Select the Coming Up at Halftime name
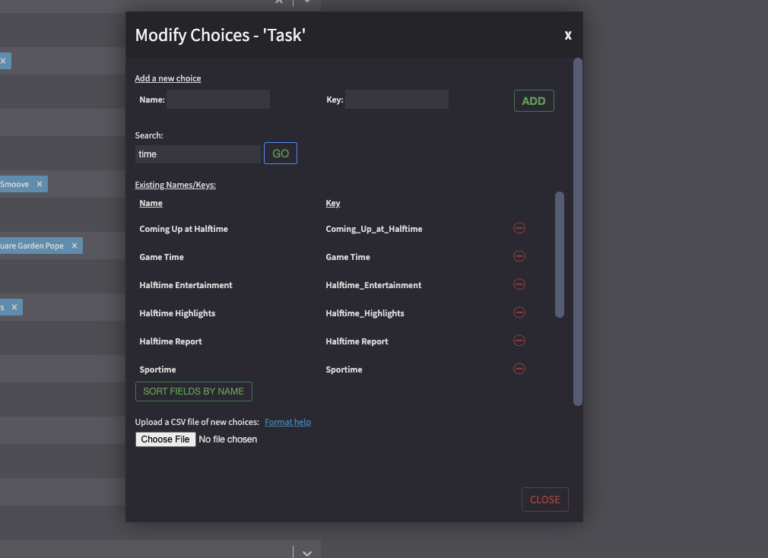The height and width of the screenshot is (558, 768). click(184, 229)
